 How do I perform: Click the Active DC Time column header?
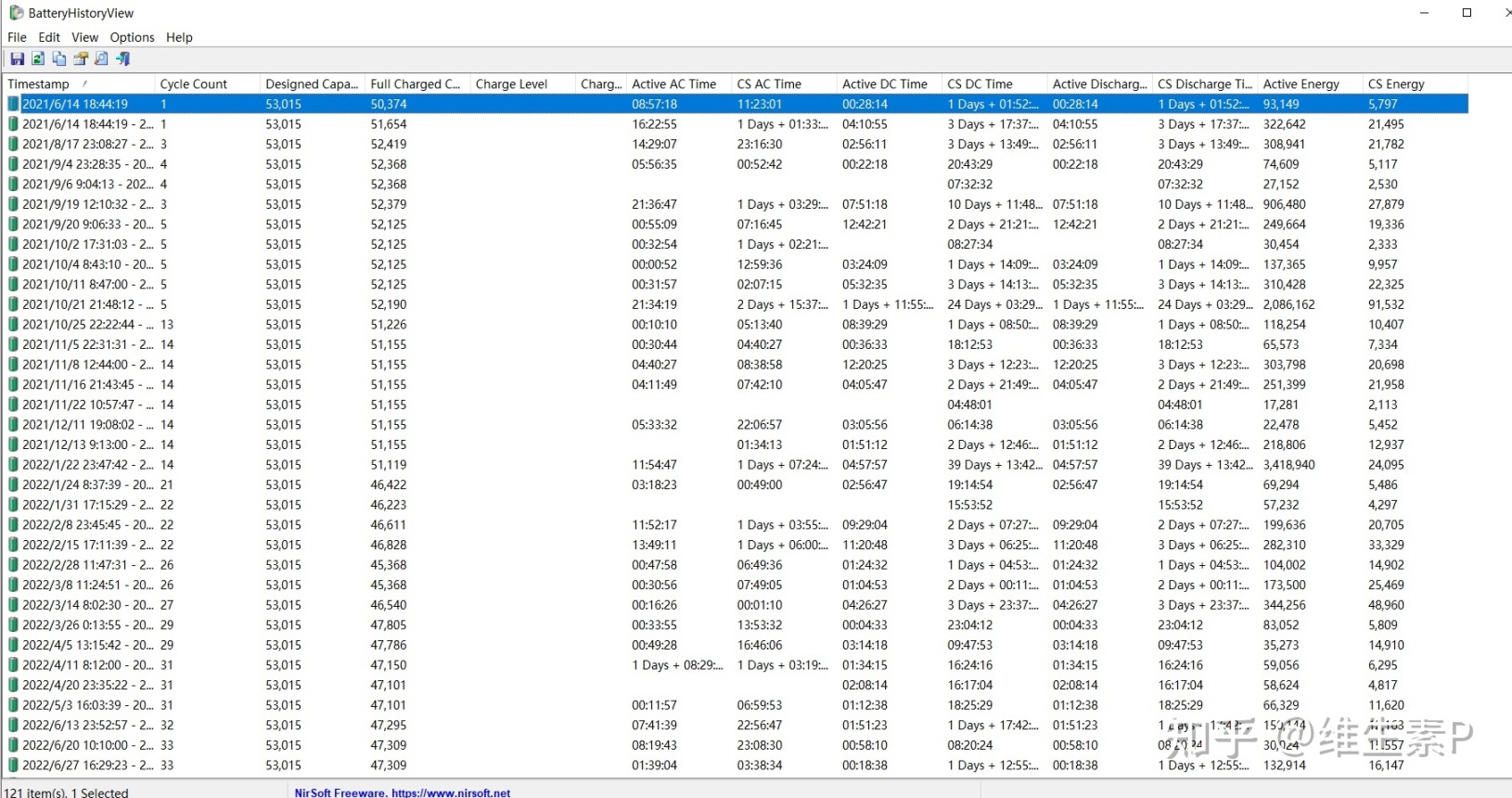pyautogui.click(x=890, y=84)
